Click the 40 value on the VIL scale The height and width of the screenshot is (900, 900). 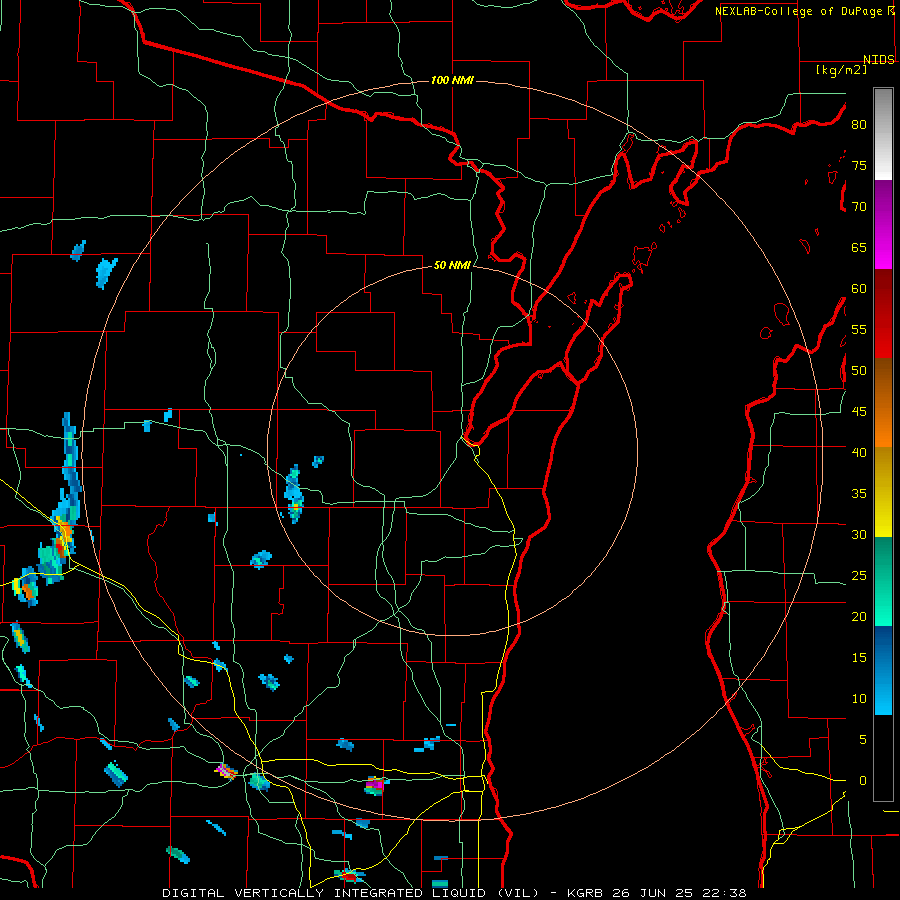point(859,453)
